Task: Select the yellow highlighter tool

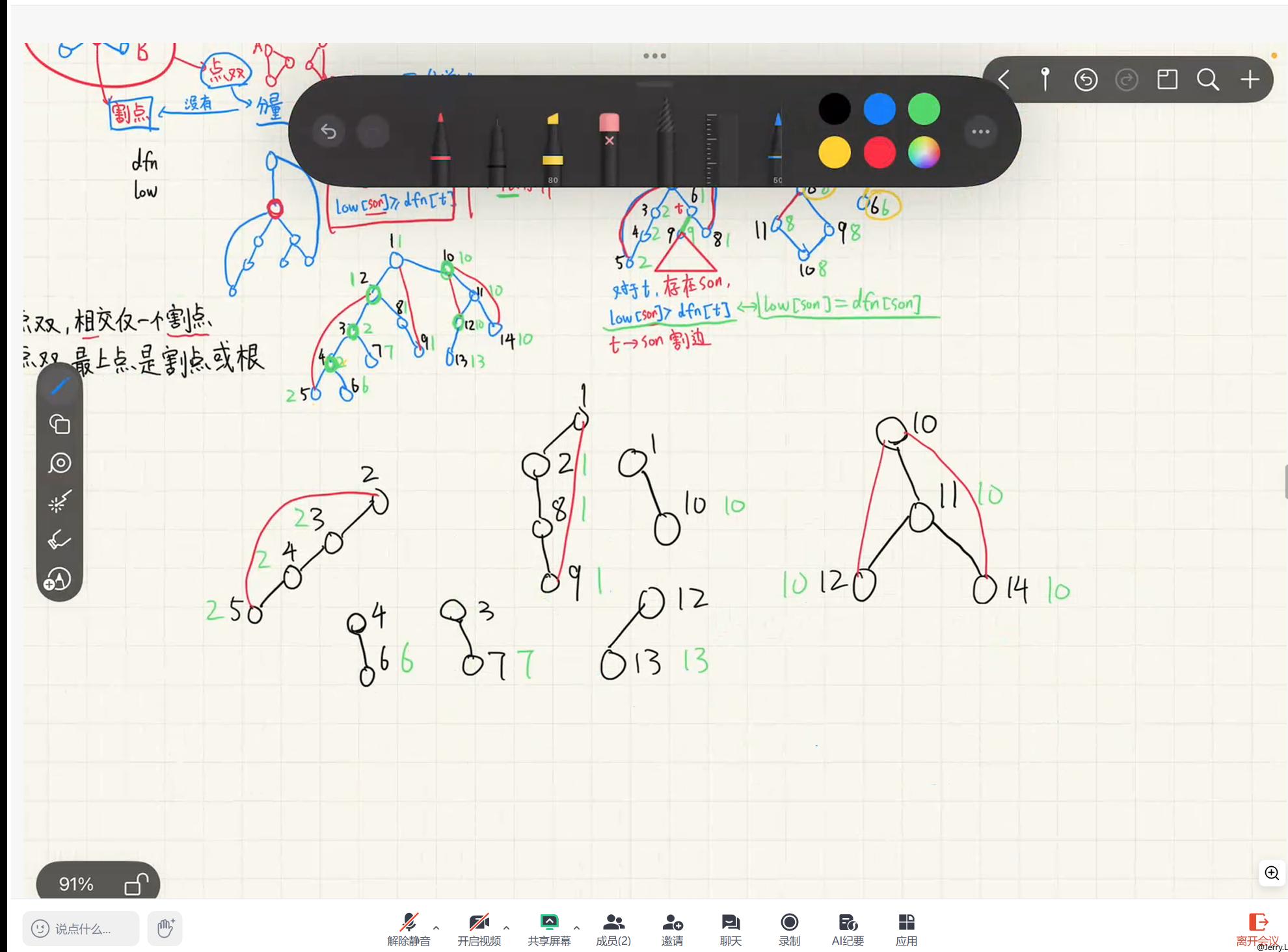Action: point(552,146)
